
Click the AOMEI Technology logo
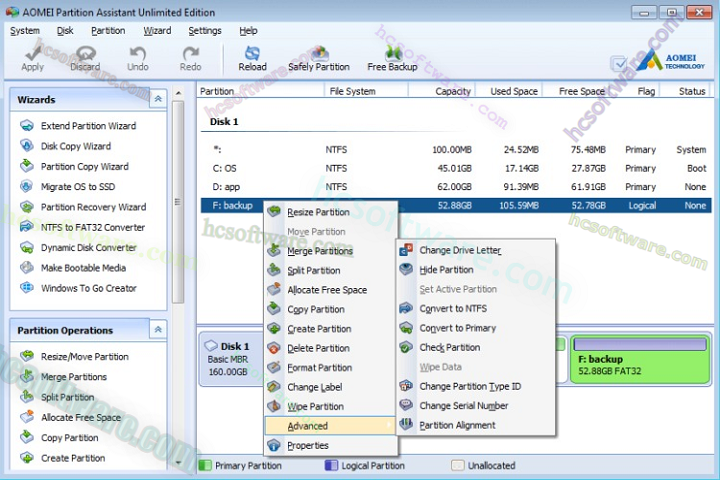click(671, 60)
